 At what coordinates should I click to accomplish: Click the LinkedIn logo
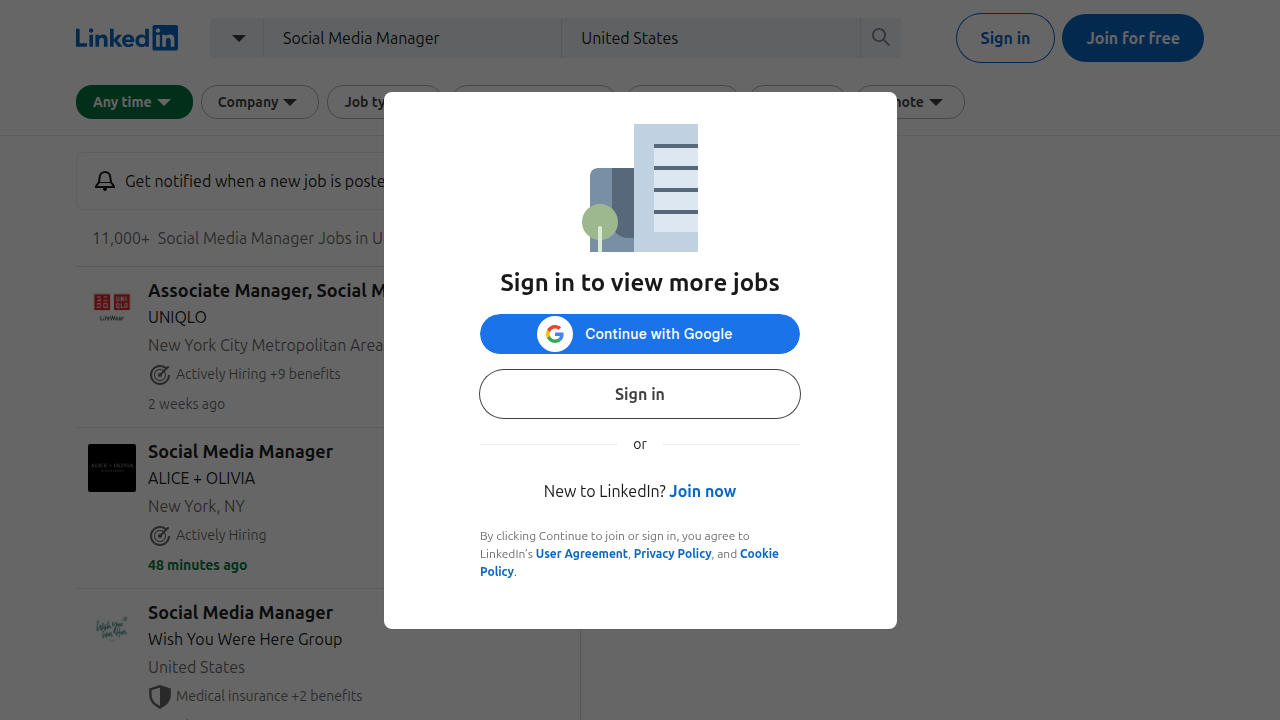coord(126,37)
